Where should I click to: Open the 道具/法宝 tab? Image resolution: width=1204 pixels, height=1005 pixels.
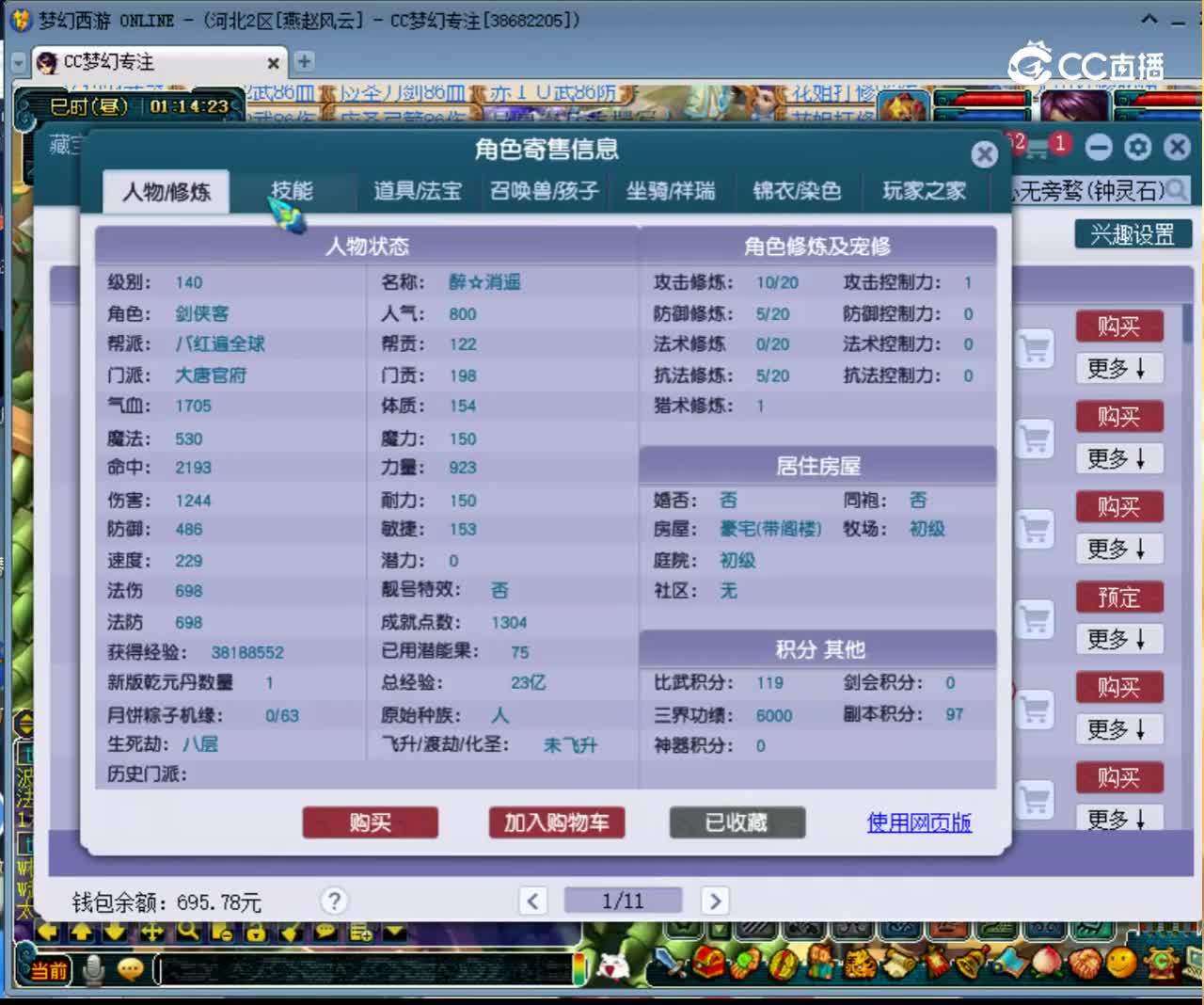[418, 191]
